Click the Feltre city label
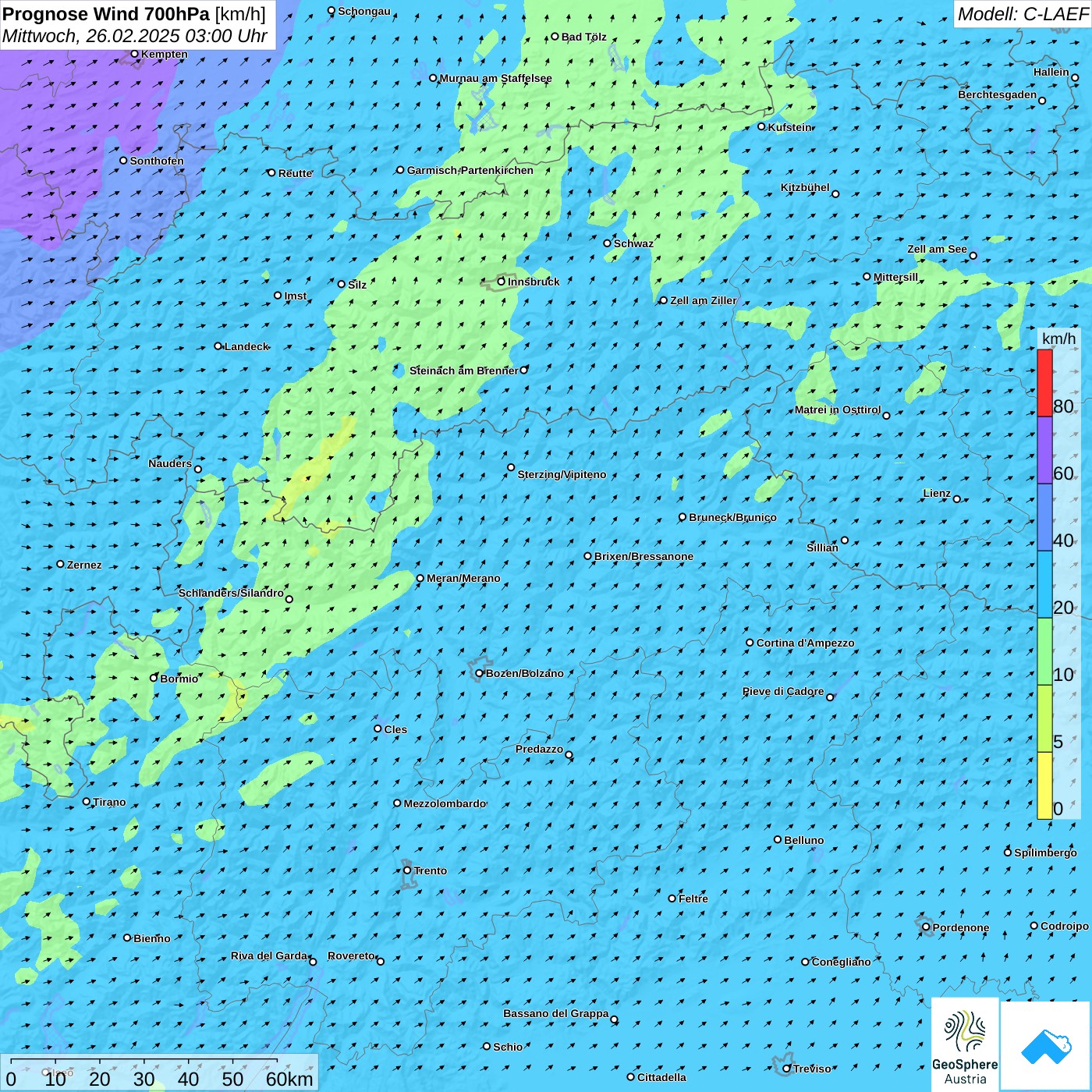 pos(693,899)
